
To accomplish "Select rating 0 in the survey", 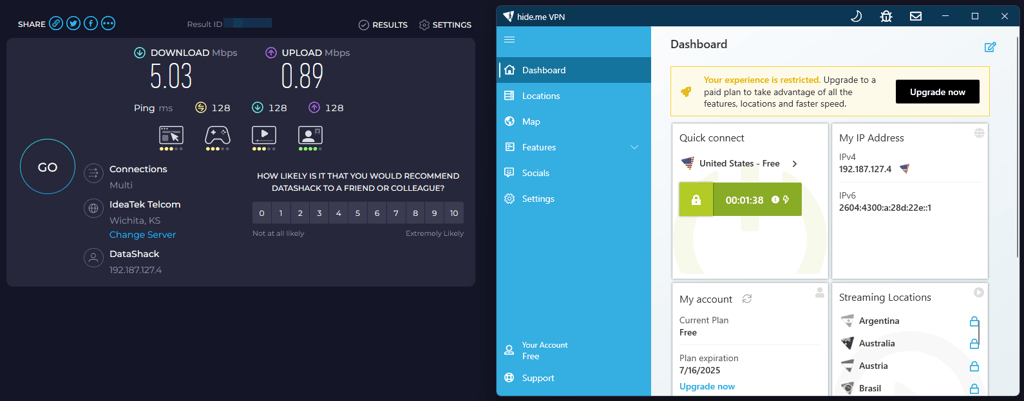I will [x=261, y=213].
